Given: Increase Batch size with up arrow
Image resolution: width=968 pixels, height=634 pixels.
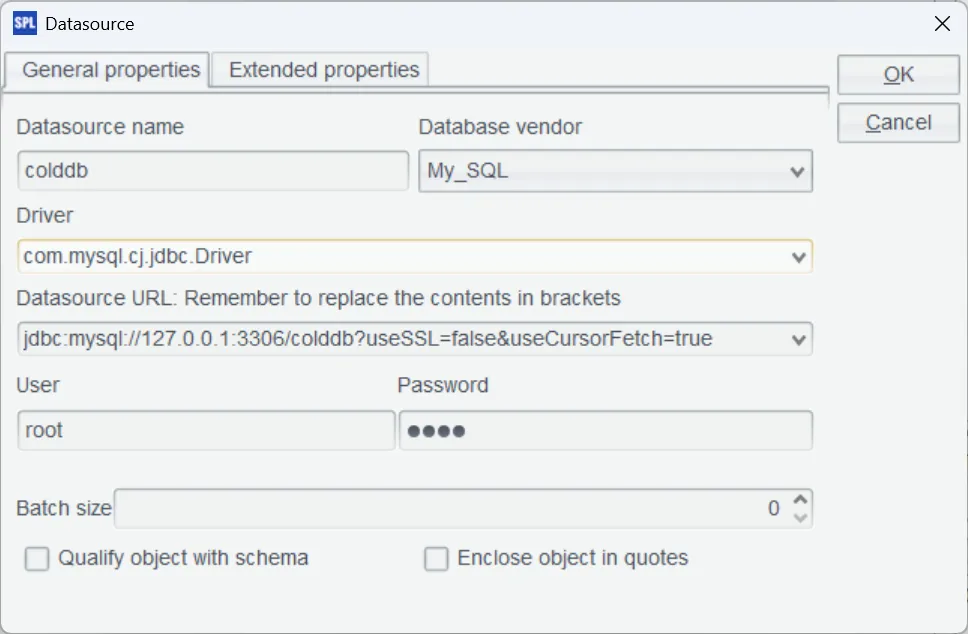Looking at the screenshot, I should [799, 500].
